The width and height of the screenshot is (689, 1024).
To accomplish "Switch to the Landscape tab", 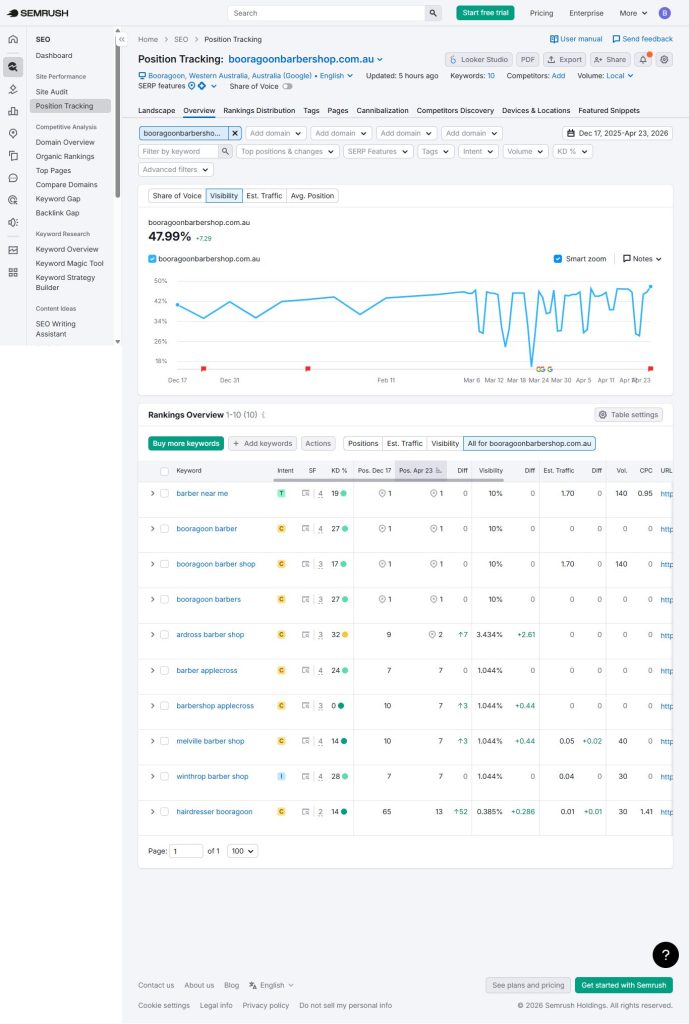I will click(x=157, y=110).
